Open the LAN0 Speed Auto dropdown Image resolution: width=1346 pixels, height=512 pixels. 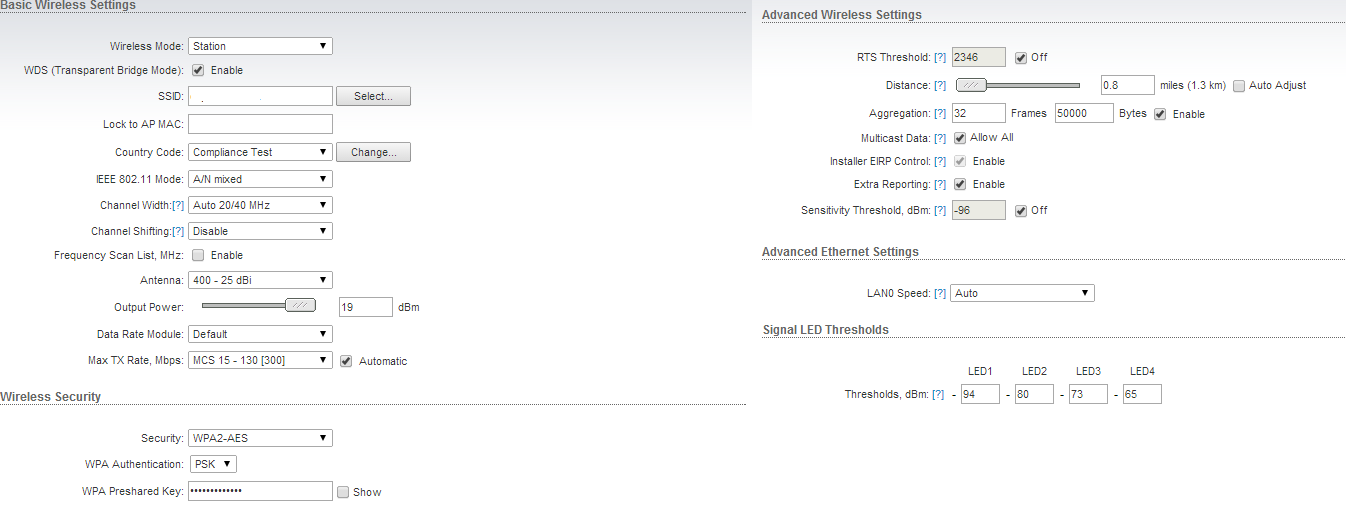[x=1022, y=294]
